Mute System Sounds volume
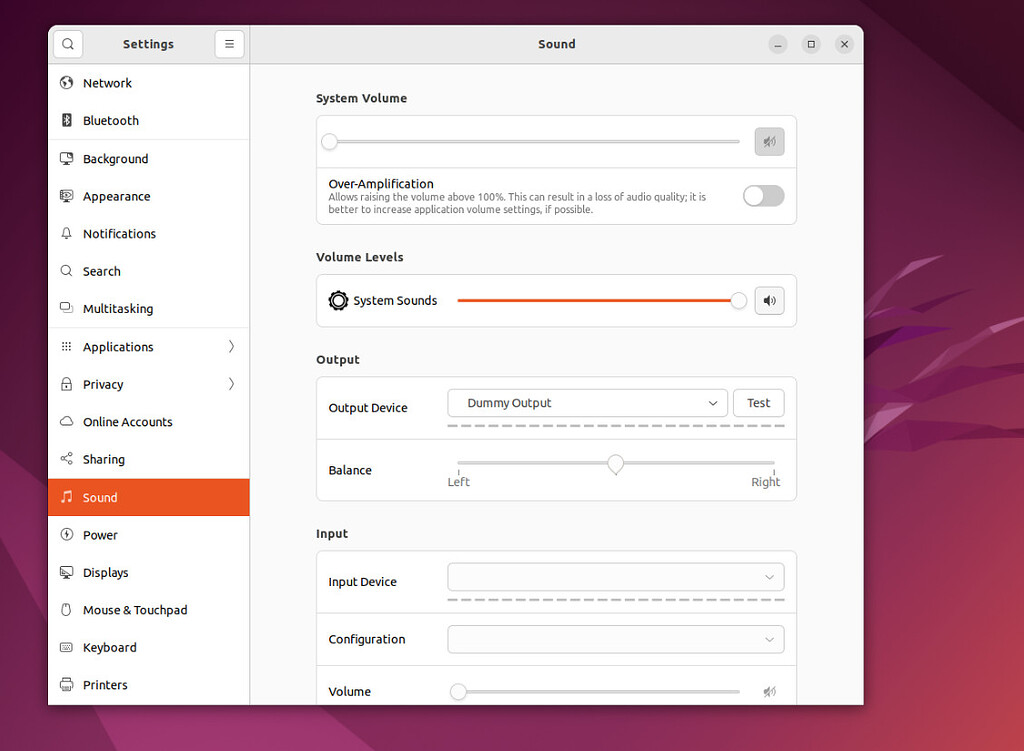Image resolution: width=1024 pixels, height=751 pixels. 769,300
